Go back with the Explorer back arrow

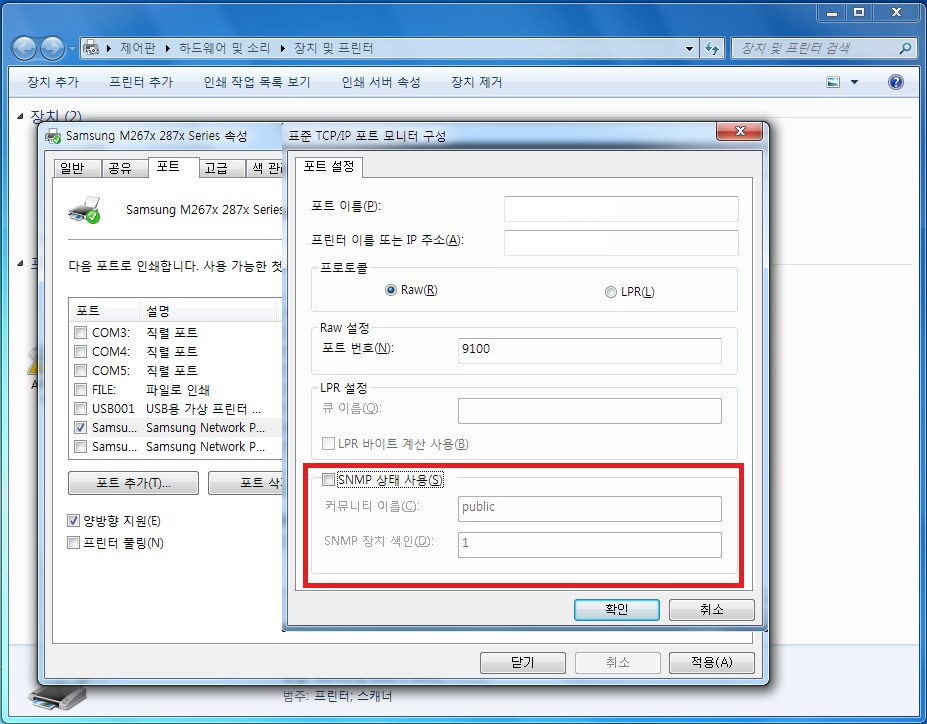coord(24,48)
